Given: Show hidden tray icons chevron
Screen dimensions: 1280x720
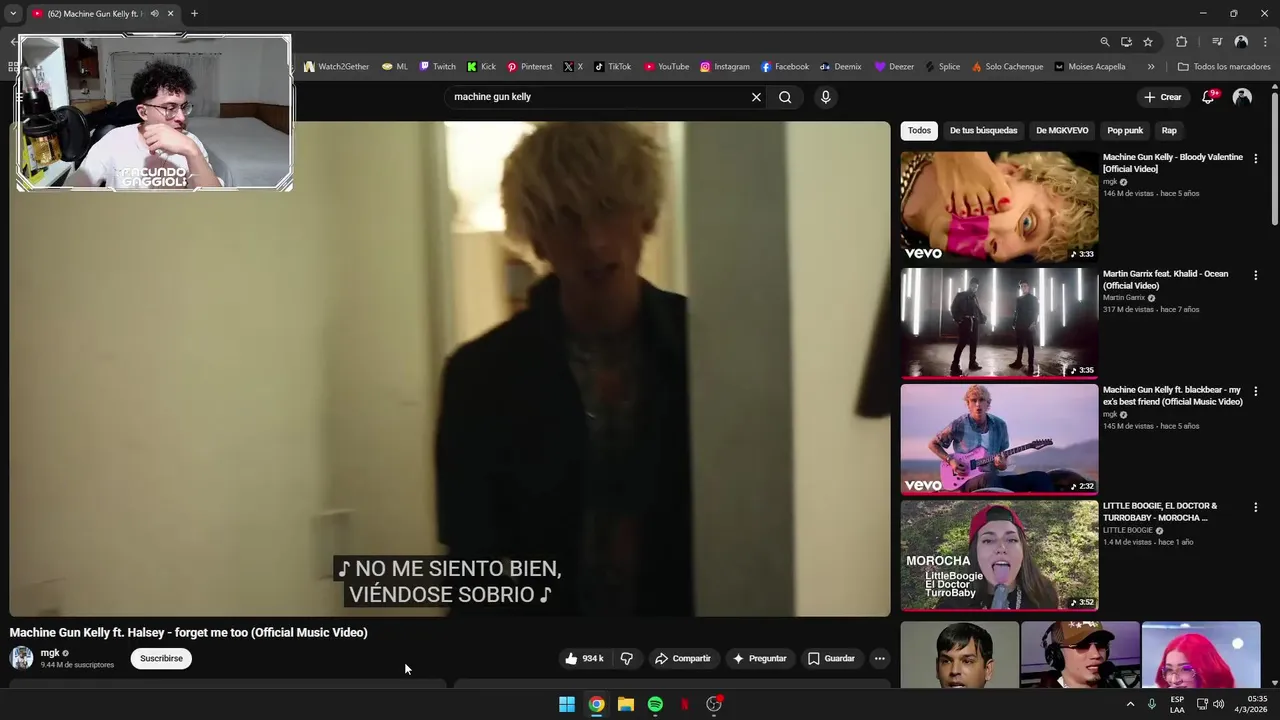Looking at the screenshot, I should [1130, 704].
